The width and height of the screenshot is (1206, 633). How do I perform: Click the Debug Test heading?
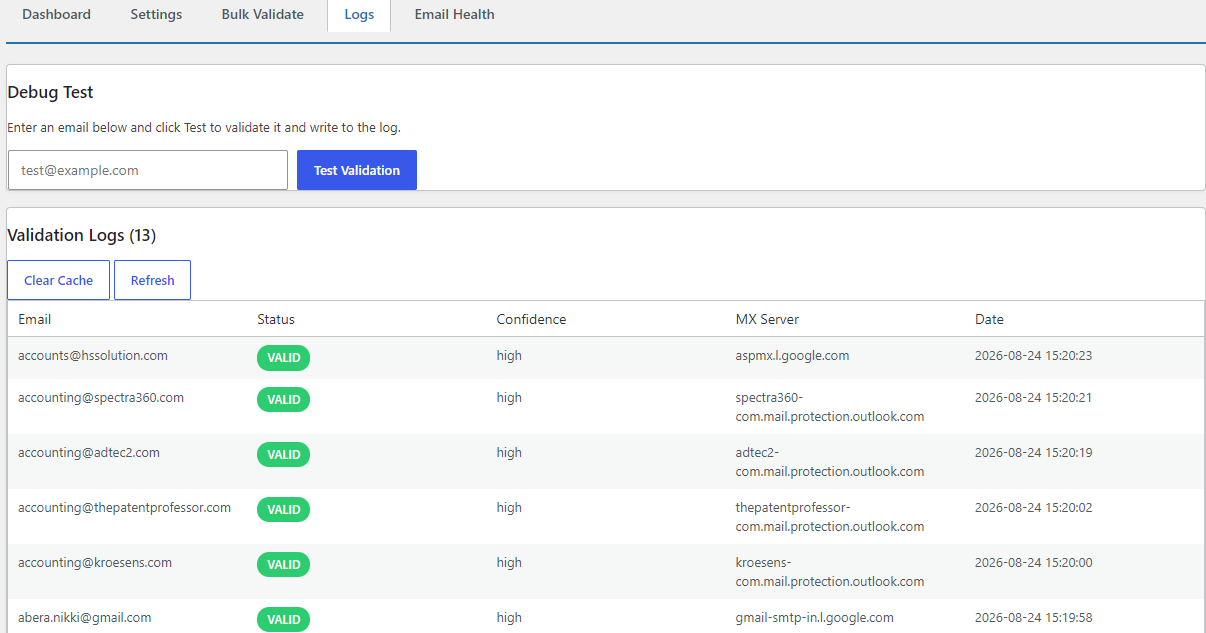(x=50, y=92)
